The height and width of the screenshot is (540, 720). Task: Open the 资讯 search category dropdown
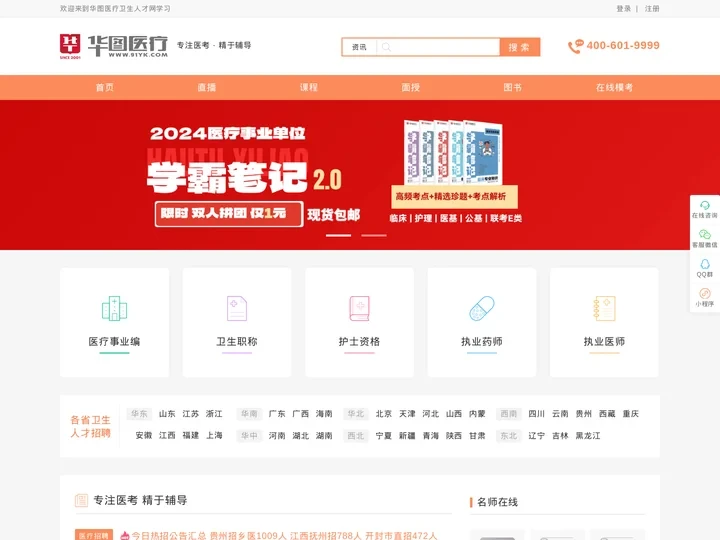point(359,47)
